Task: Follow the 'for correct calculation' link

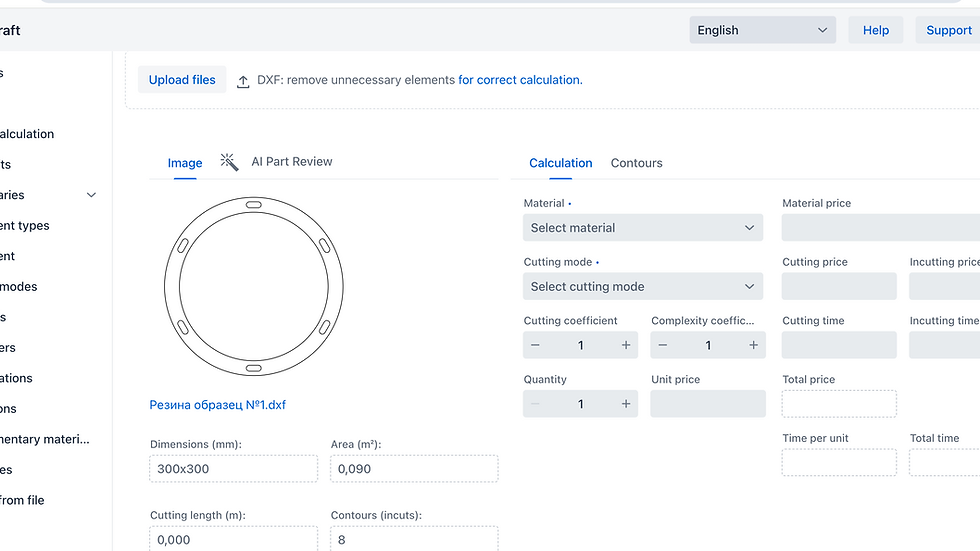Action: click(x=519, y=80)
